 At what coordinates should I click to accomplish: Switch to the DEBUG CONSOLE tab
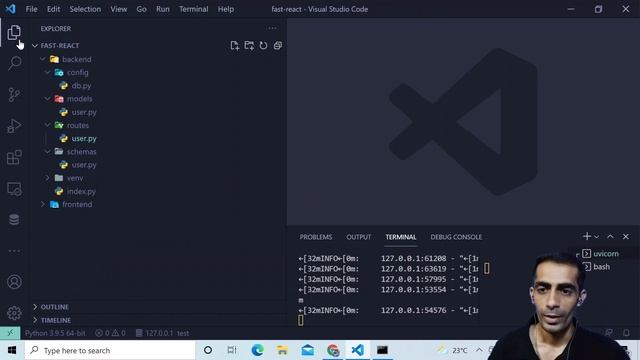[456, 237]
